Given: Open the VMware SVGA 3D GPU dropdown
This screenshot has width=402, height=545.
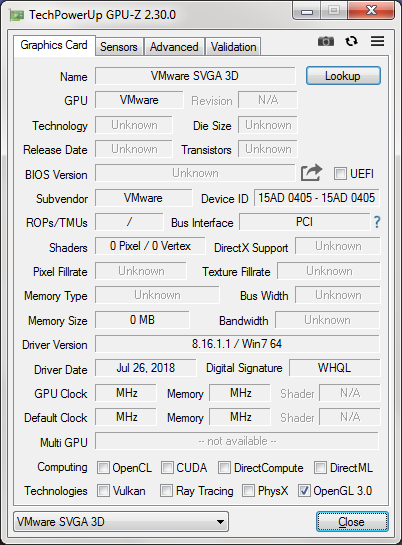Looking at the screenshot, I should (x=121, y=522).
